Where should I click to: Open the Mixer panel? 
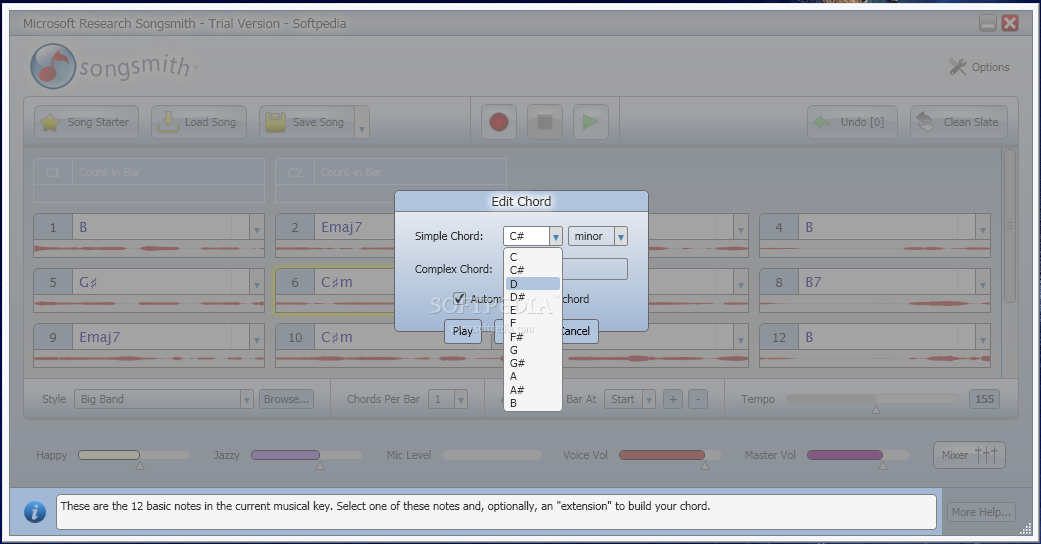969,455
